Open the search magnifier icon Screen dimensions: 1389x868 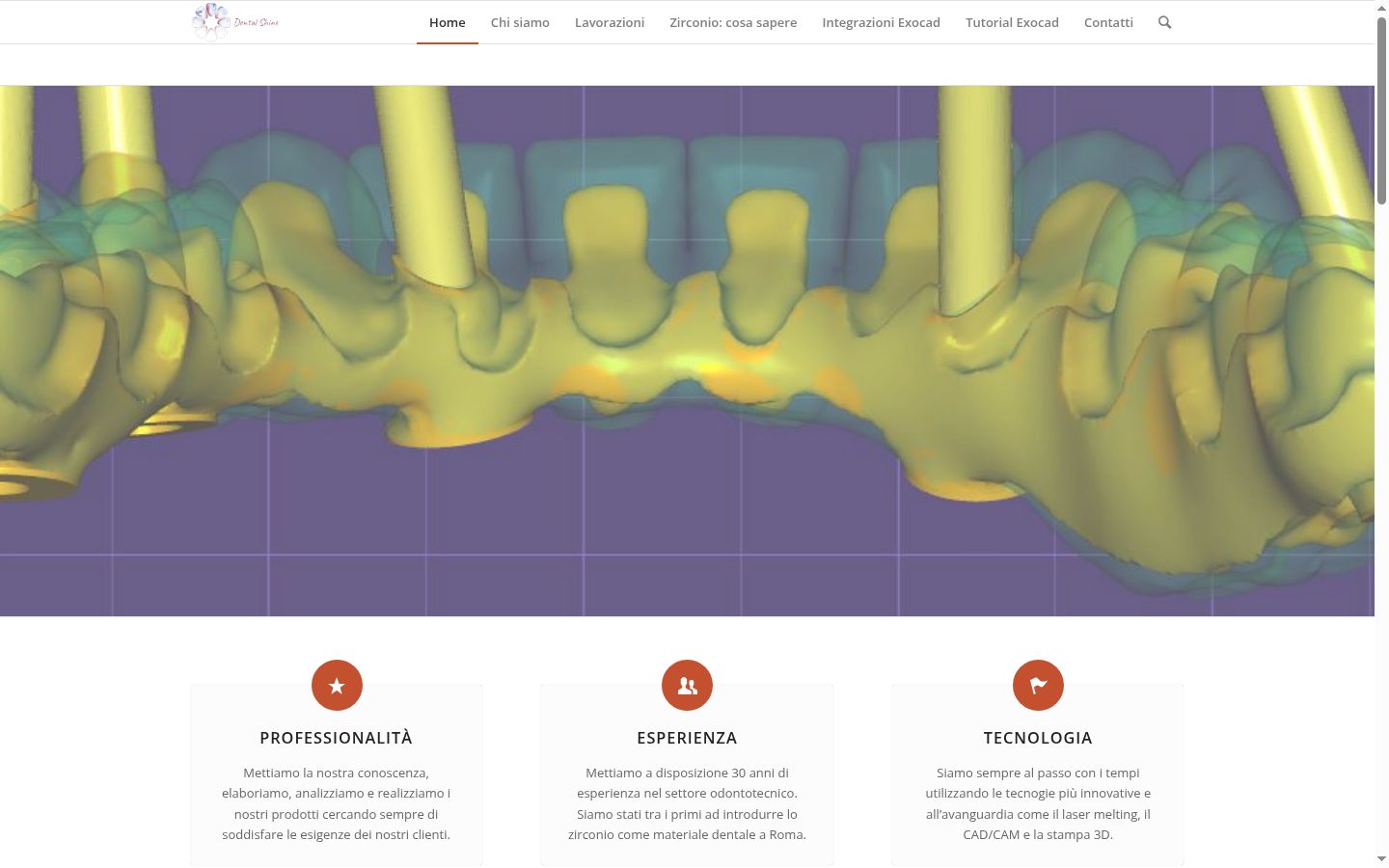1164,22
